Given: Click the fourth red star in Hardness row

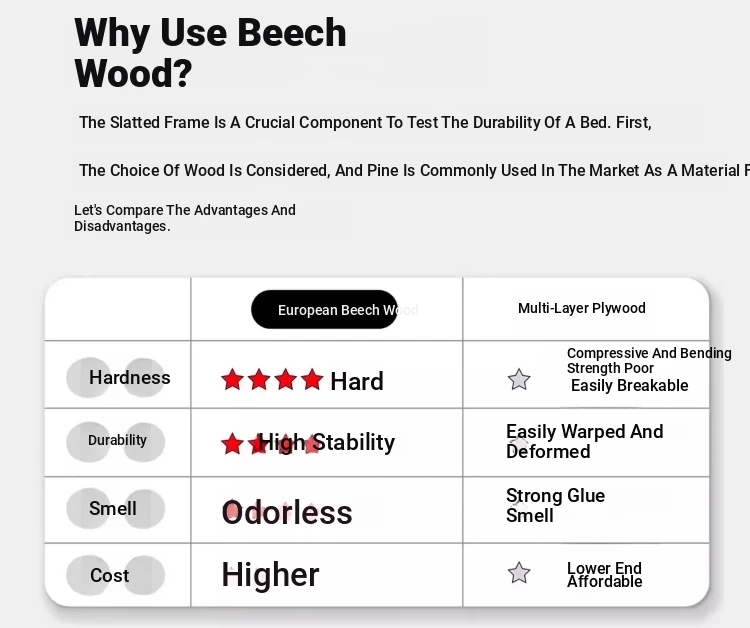Looking at the screenshot, I should [x=312, y=379].
